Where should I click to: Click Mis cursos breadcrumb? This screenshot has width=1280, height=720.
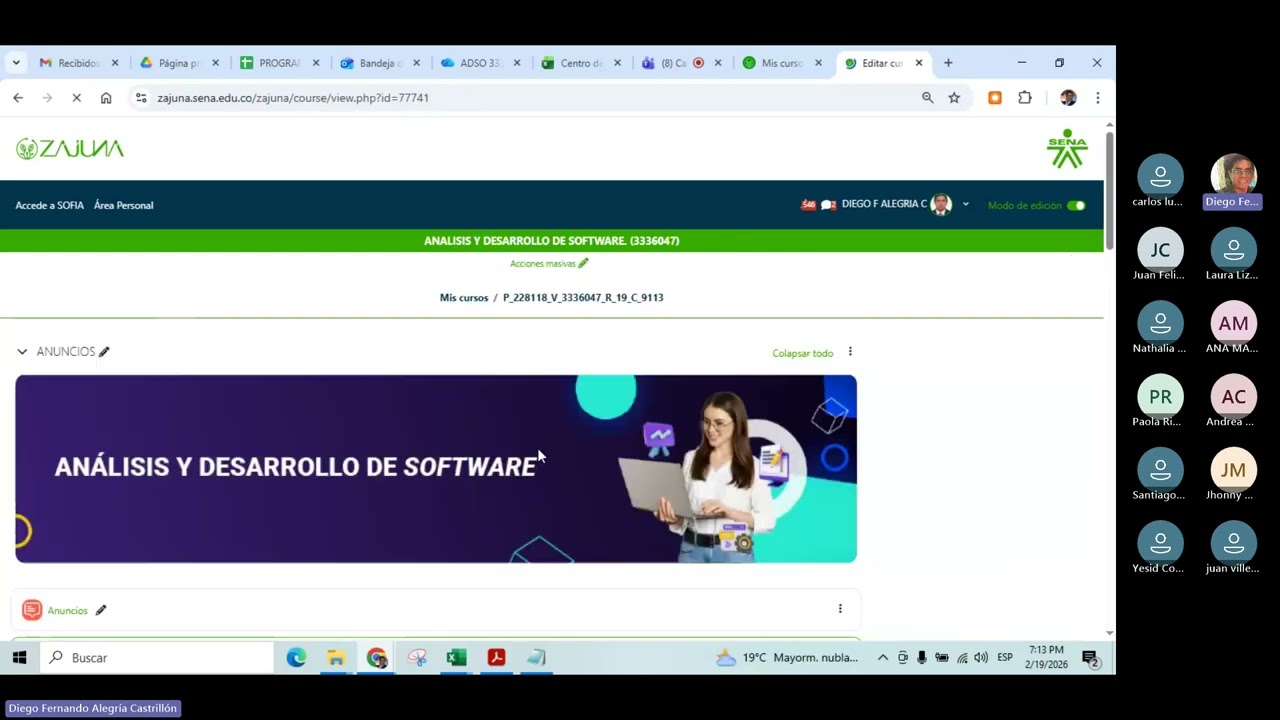(x=464, y=298)
